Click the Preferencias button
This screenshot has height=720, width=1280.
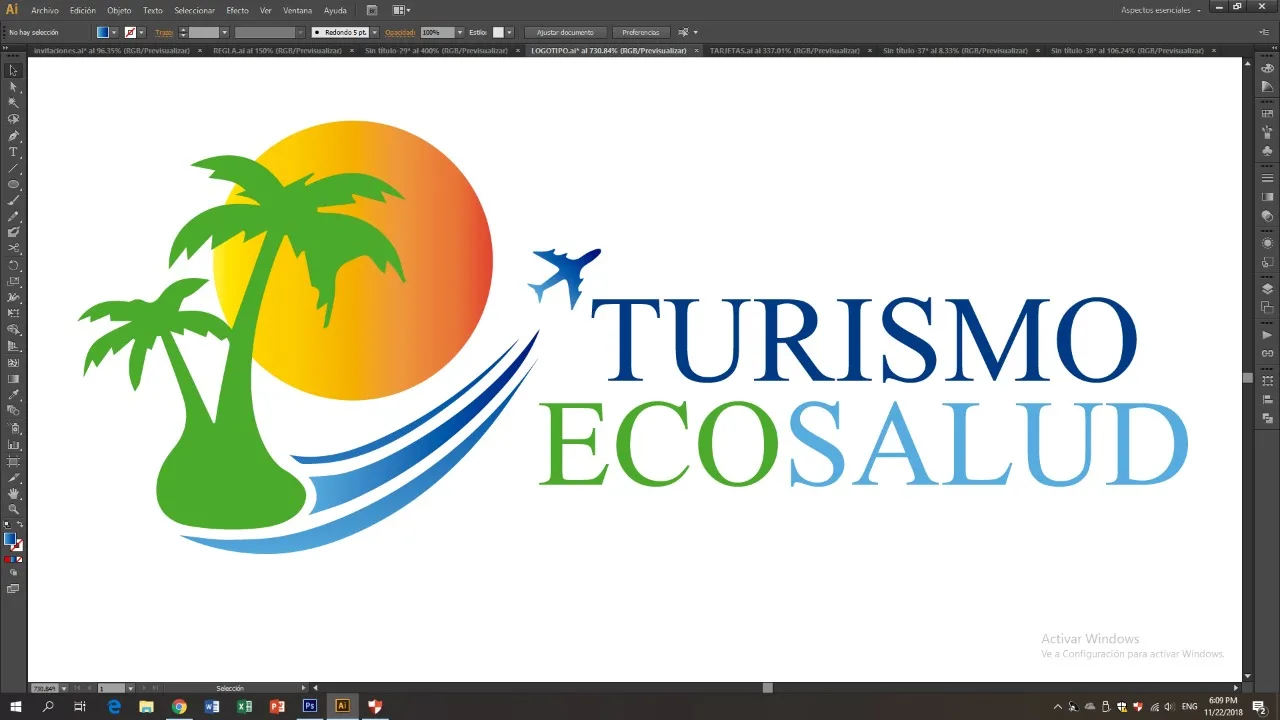click(640, 32)
